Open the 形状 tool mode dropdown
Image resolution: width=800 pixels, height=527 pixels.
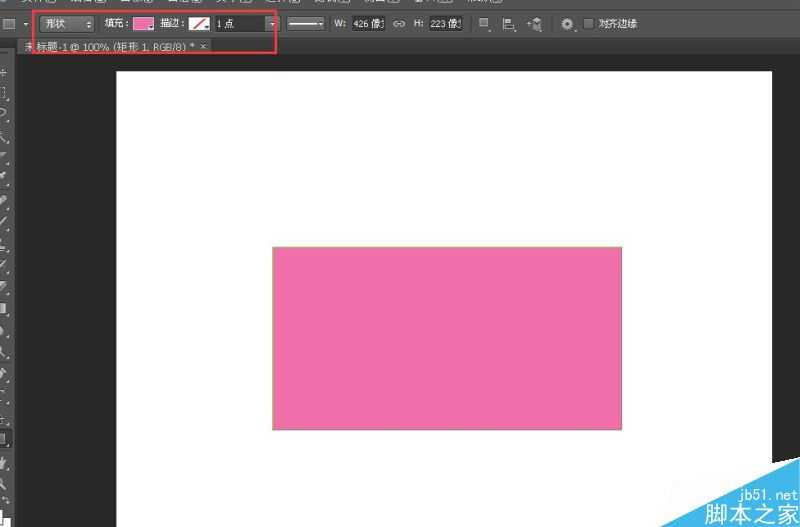[67, 23]
